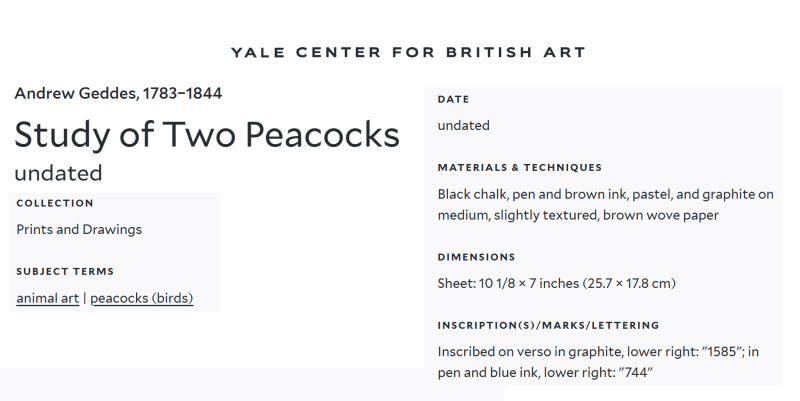Click the Yale Center for British Art header

tap(408, 51)
